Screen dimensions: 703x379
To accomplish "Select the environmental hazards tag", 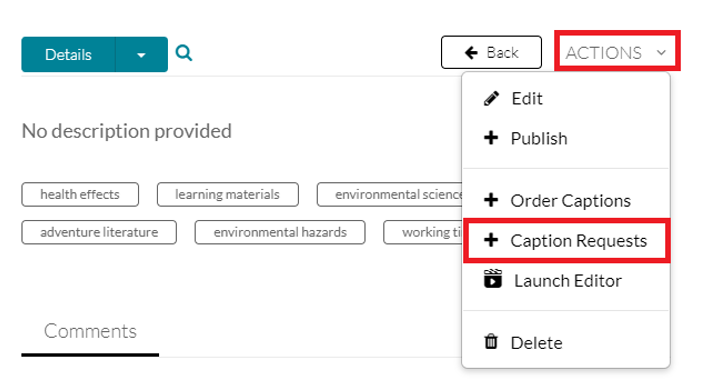I will (x=280, y=232).
